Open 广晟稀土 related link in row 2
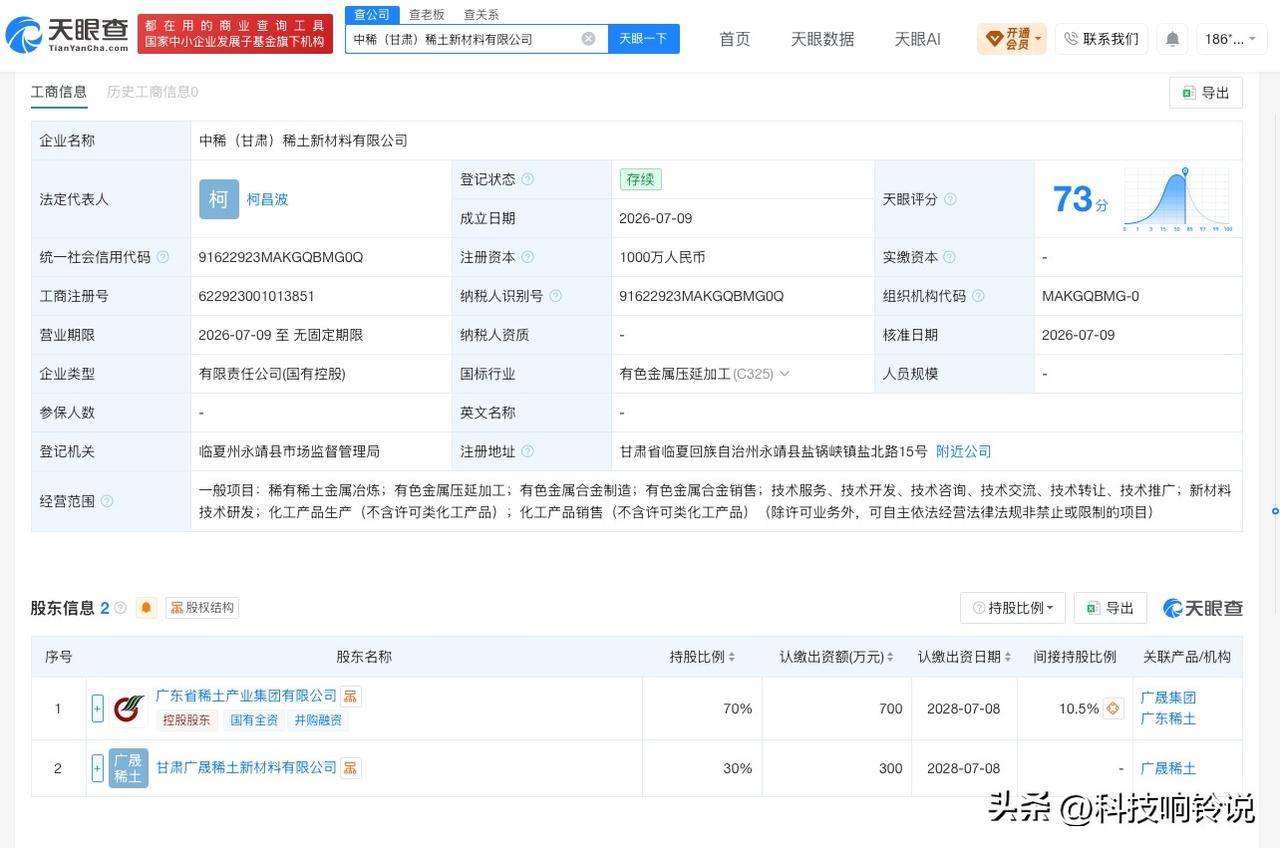The image size is (1280, 848). 1168,768
